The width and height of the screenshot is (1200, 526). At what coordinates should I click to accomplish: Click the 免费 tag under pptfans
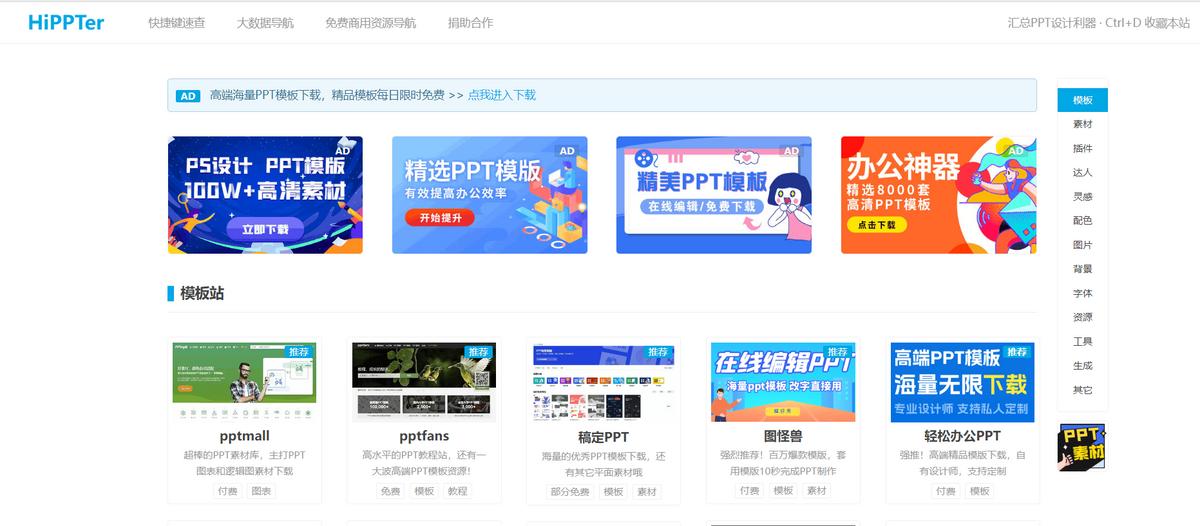390,491
